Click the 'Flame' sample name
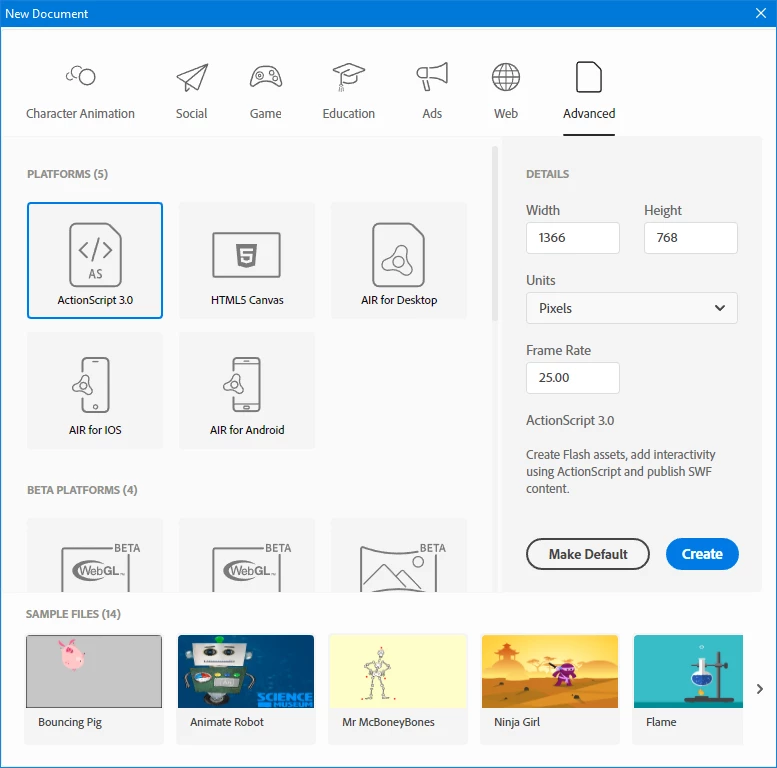 click(661, 722)
